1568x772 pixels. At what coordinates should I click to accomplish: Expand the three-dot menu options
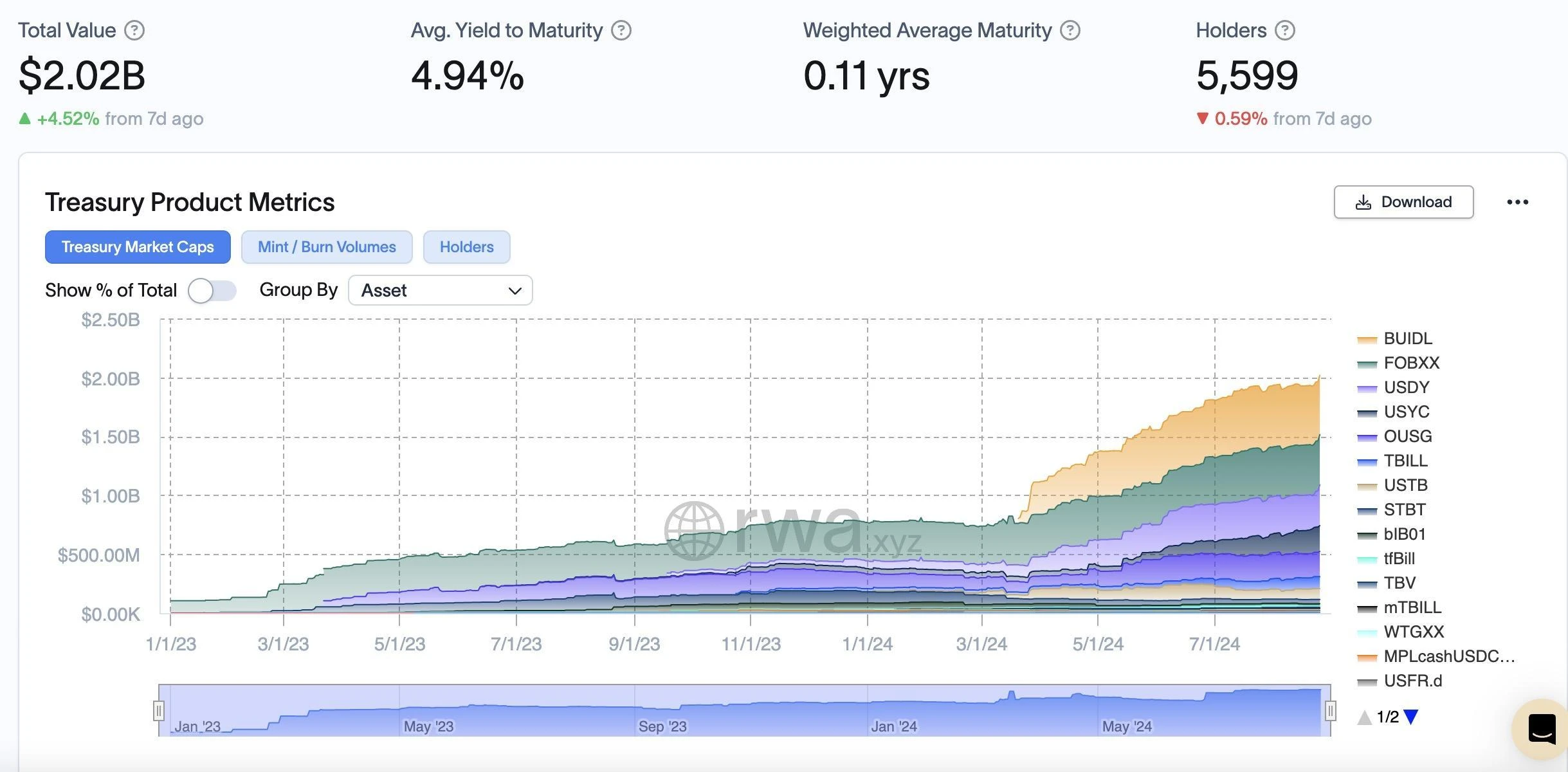[1517, 201]
